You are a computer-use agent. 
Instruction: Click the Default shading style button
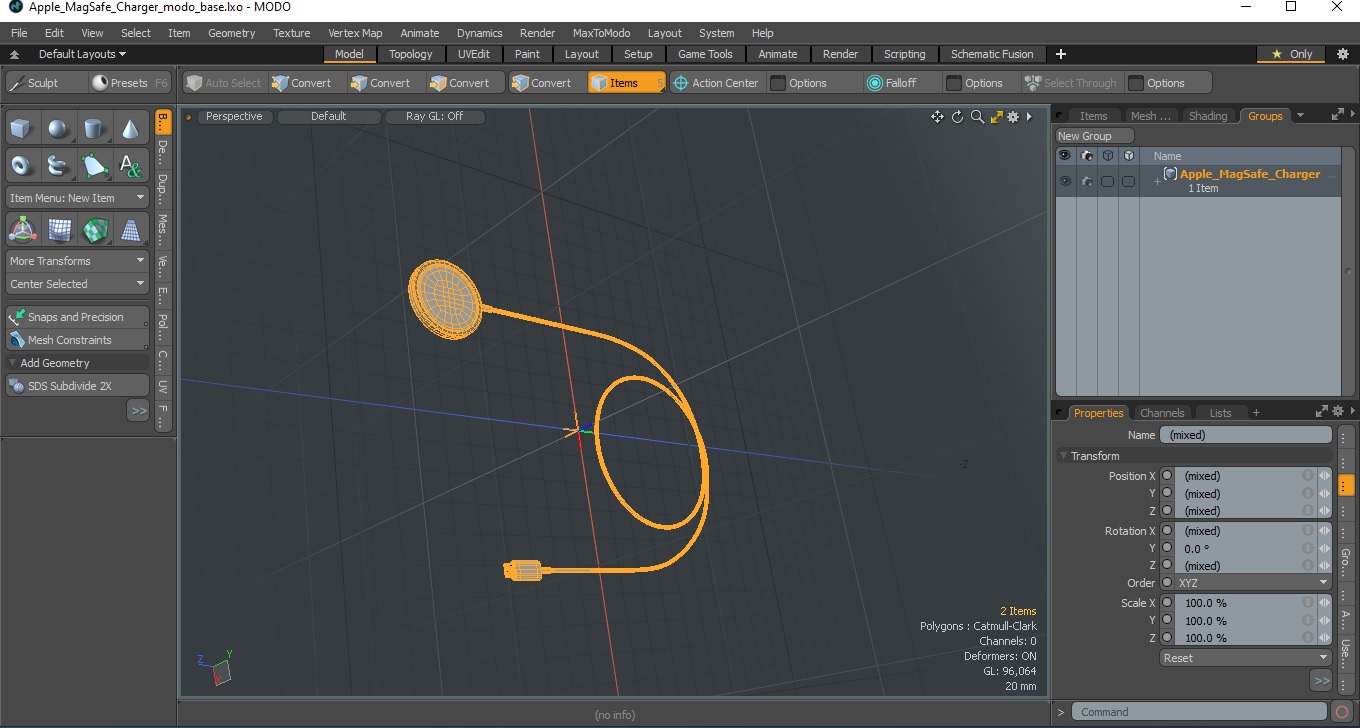point(329,116)
